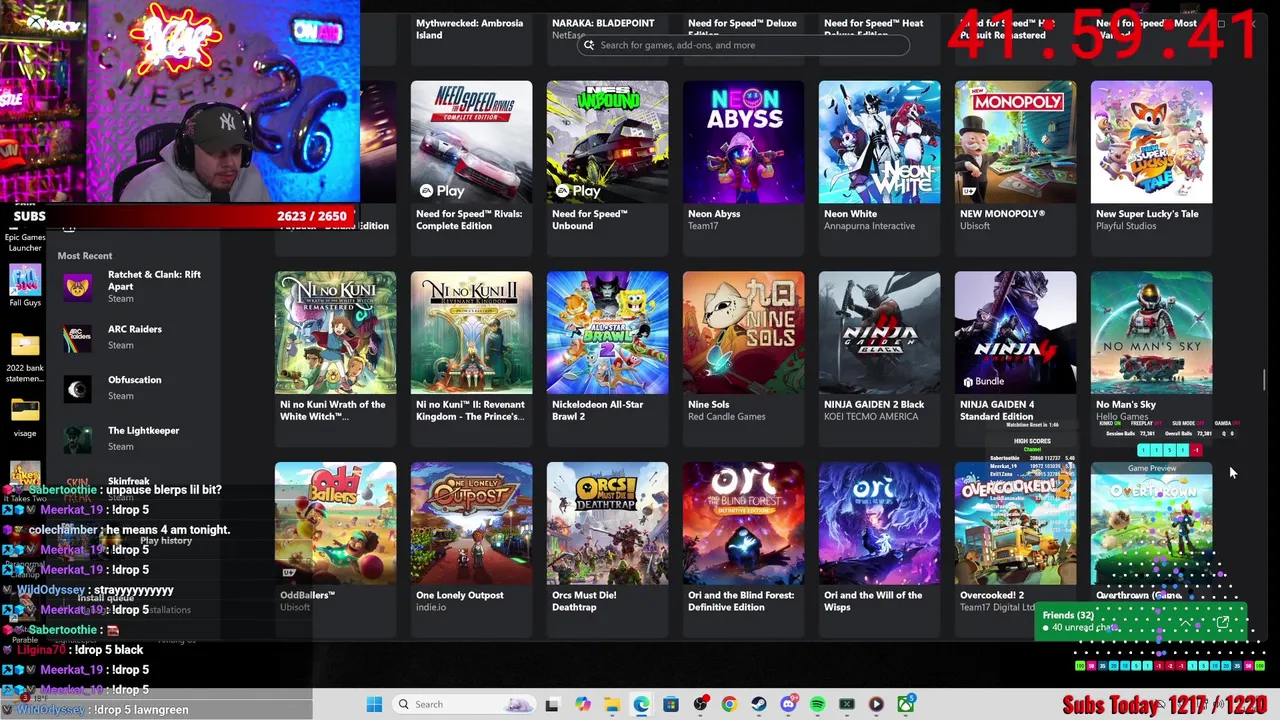Search for games, add-ons, and more field

point(743,45)
